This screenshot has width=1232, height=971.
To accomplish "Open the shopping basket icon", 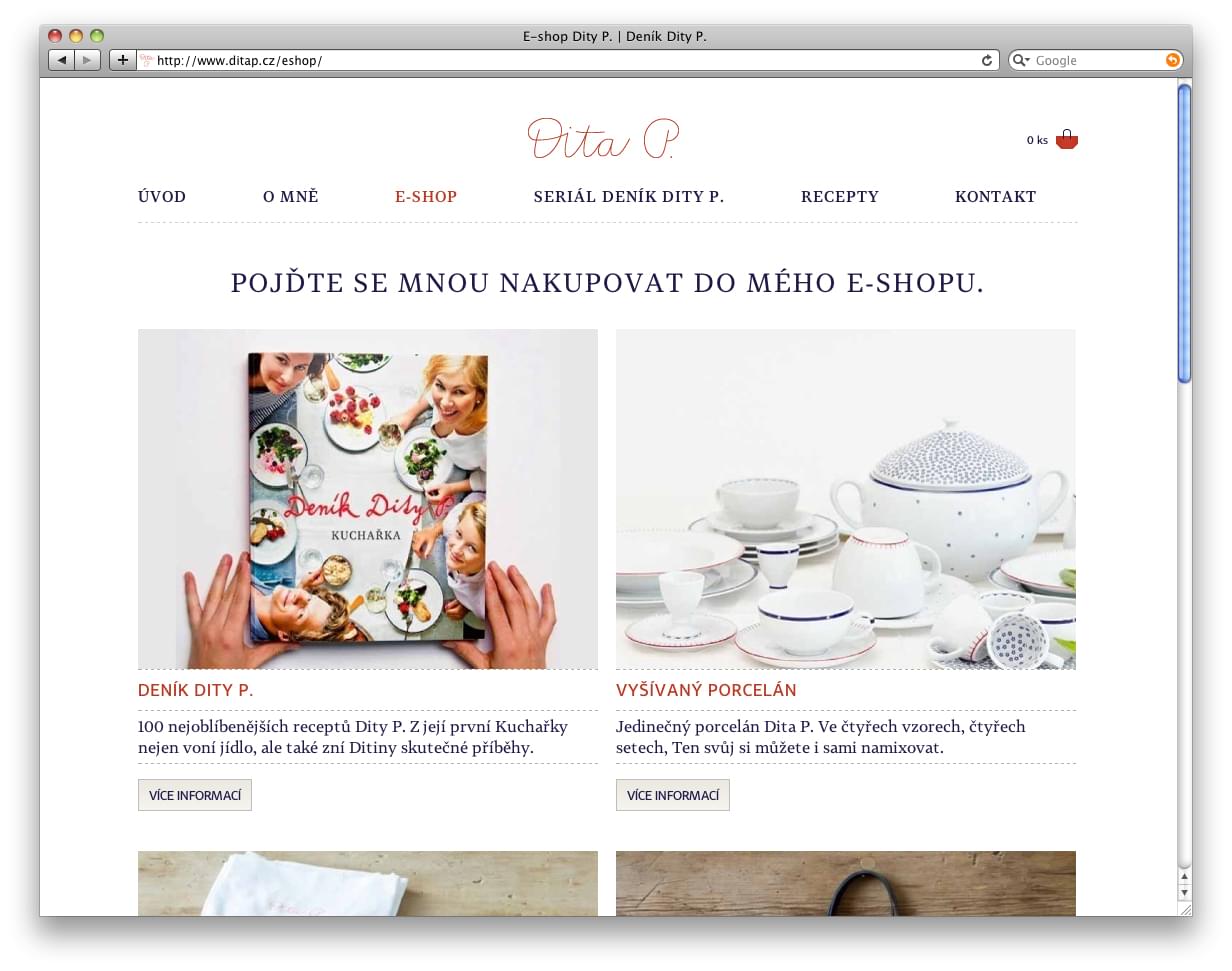I will [1066, 139].
